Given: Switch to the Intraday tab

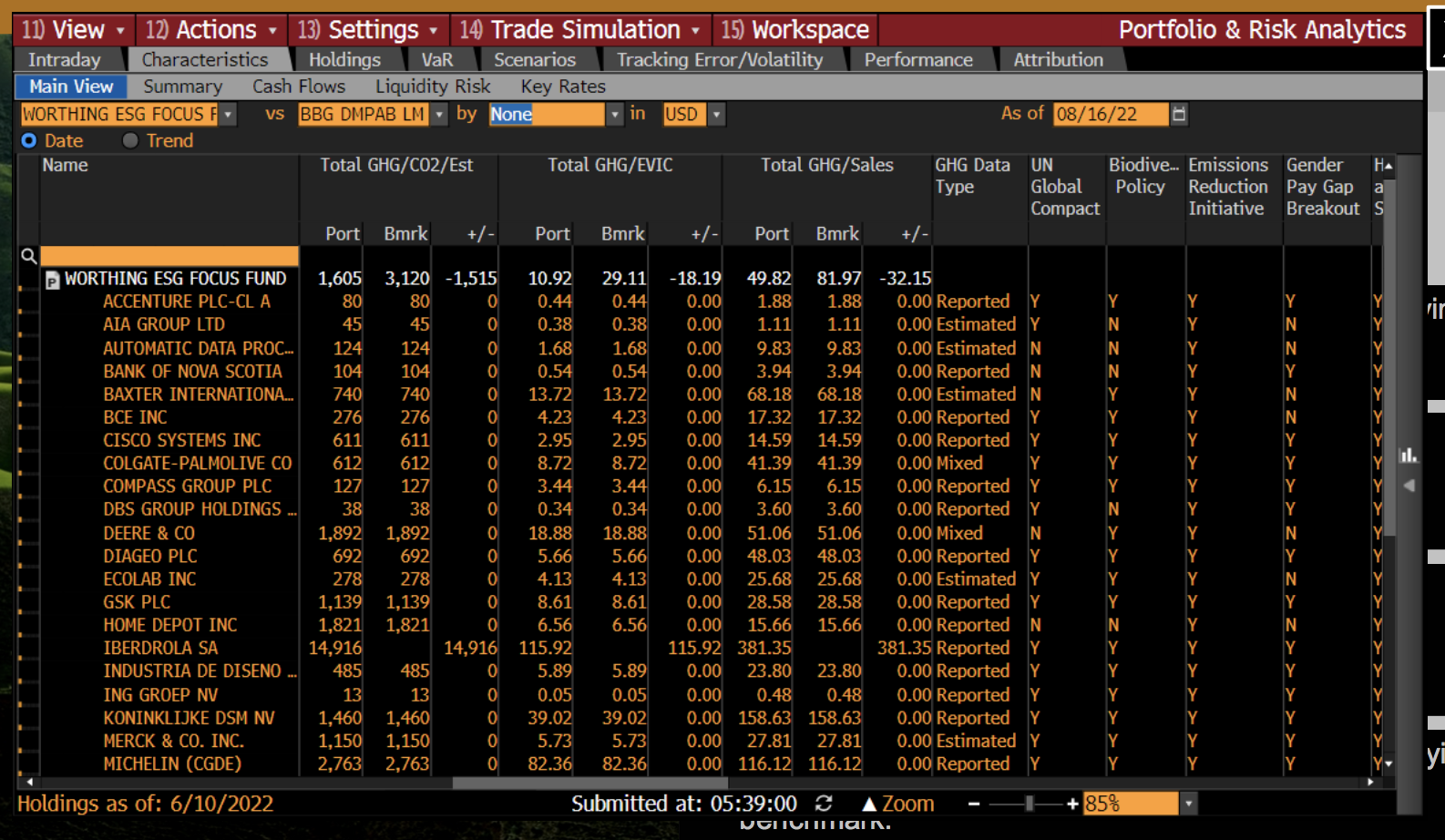Looking at the screenshot, I should point(65,60).
